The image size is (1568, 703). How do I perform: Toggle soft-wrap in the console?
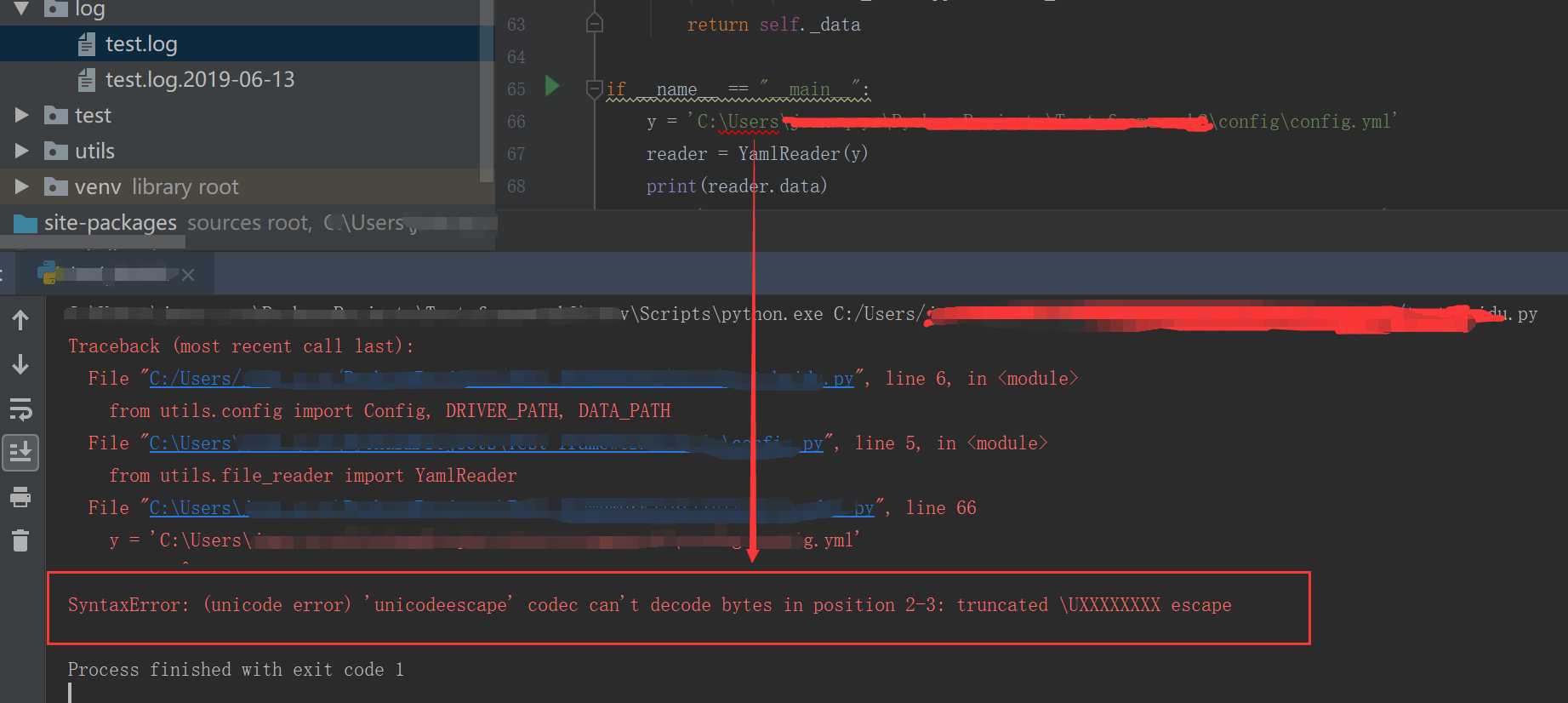click(x=20, y=409)
